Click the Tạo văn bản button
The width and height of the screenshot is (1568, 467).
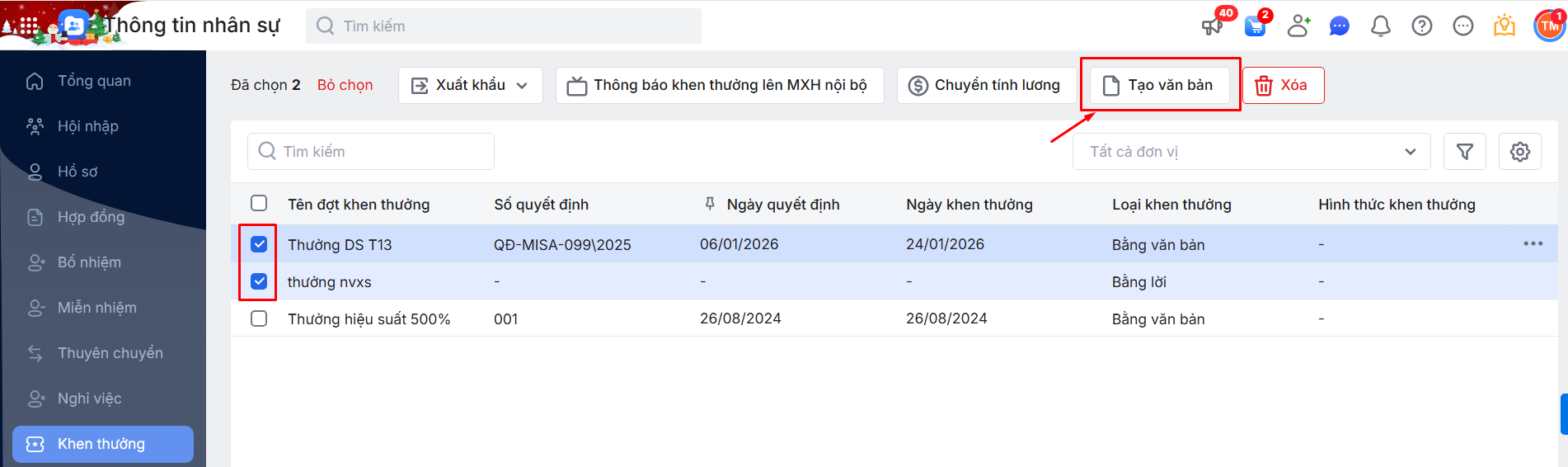click(1159, 85)
